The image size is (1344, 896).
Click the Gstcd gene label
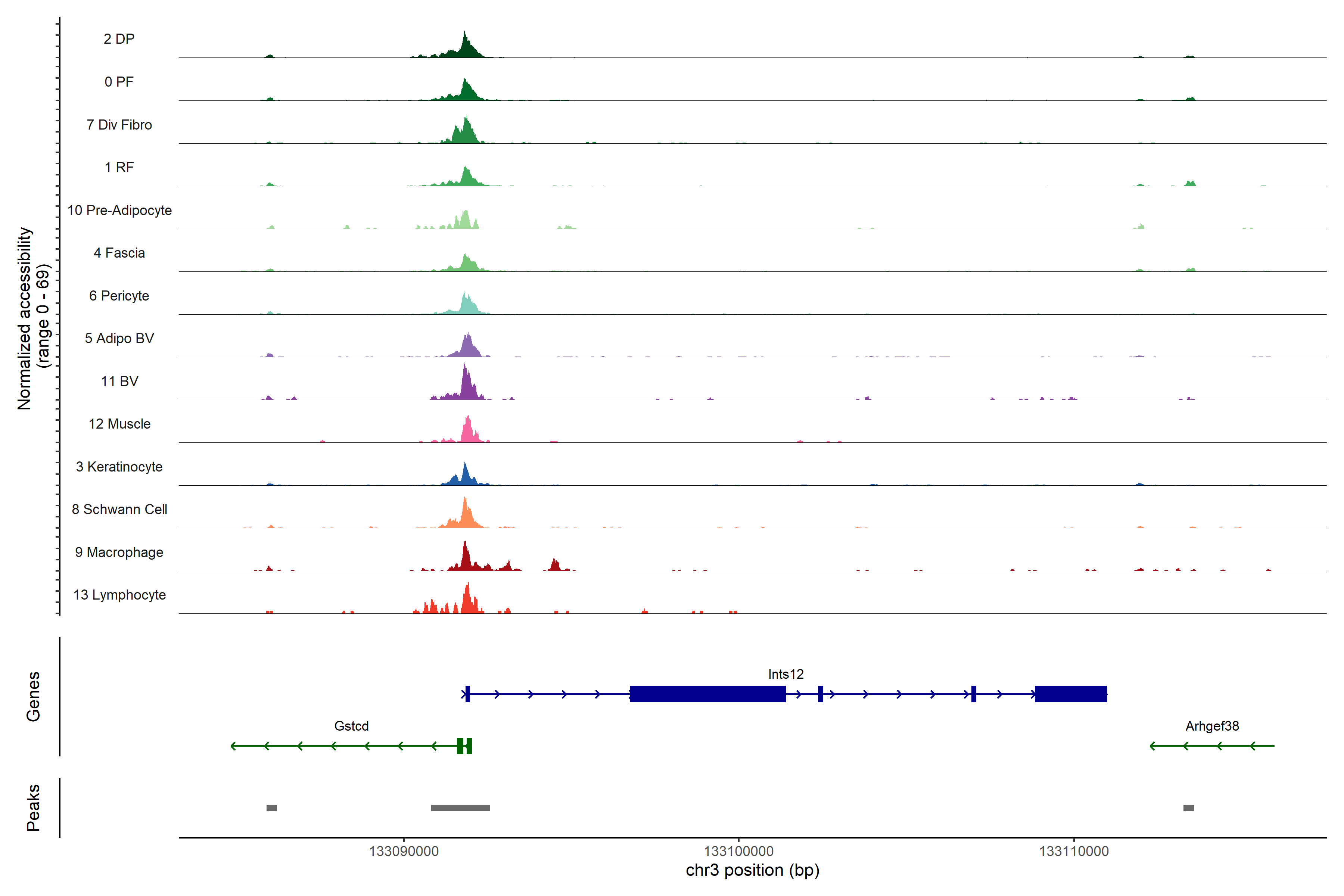tap(351, 726)
